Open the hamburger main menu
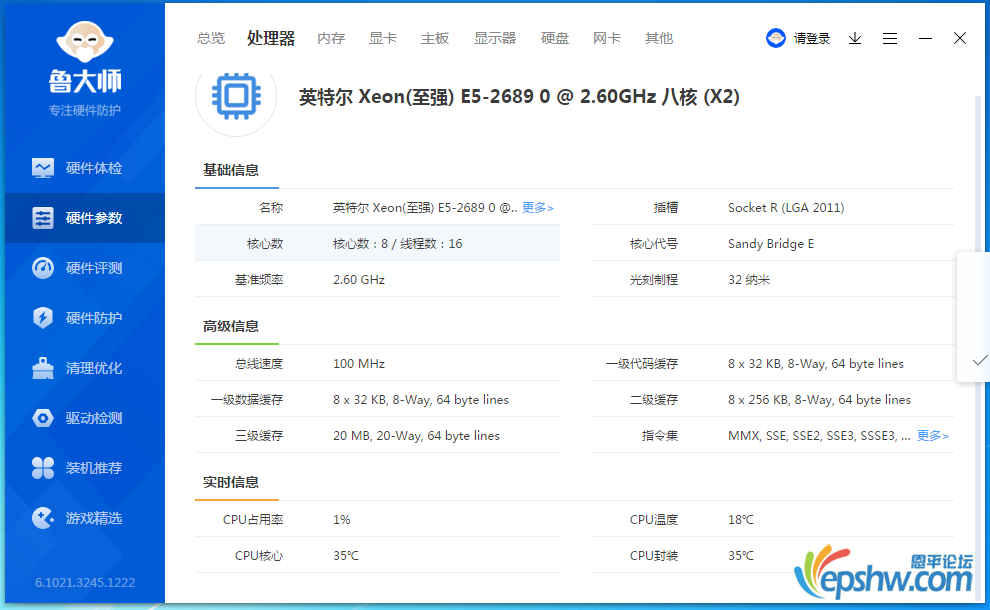 (890, 39)
